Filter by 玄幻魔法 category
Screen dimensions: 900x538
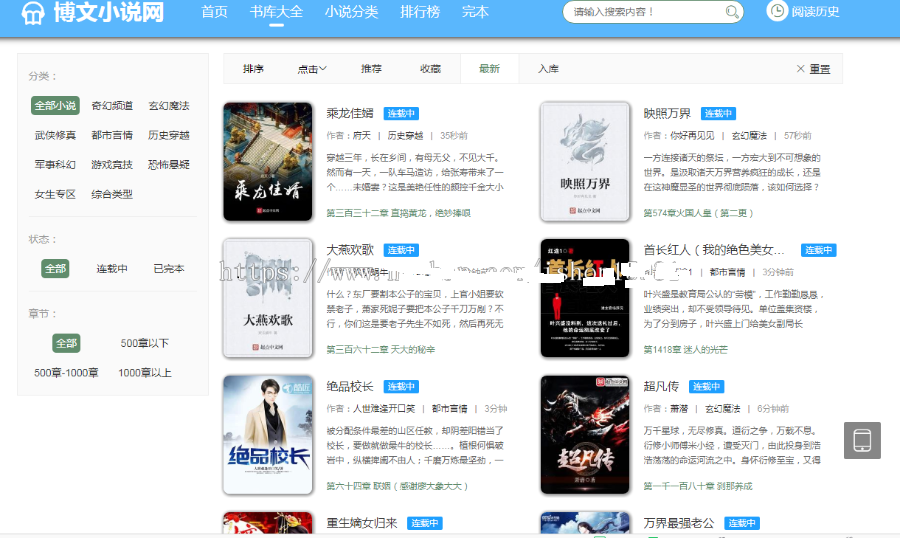169,106
